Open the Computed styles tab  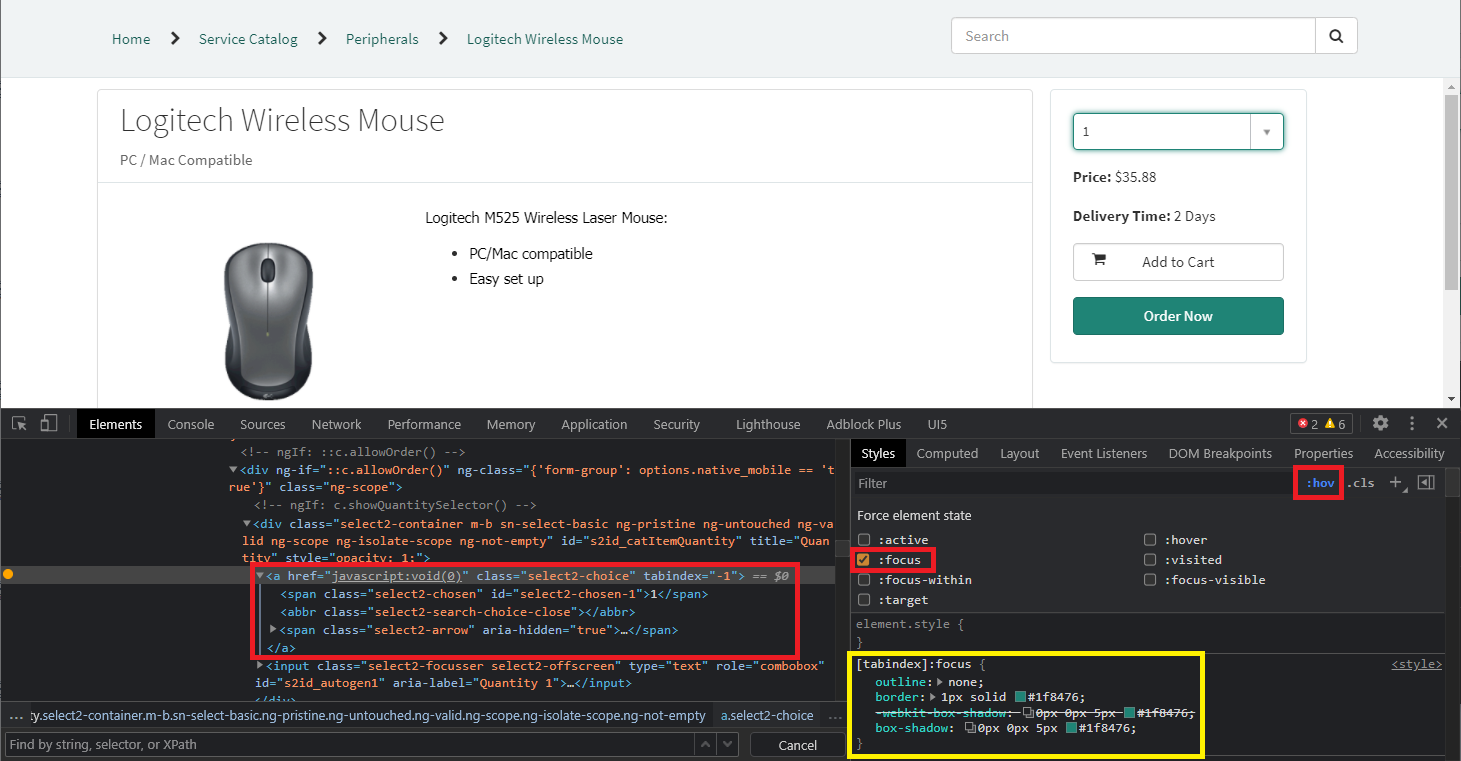947,453
